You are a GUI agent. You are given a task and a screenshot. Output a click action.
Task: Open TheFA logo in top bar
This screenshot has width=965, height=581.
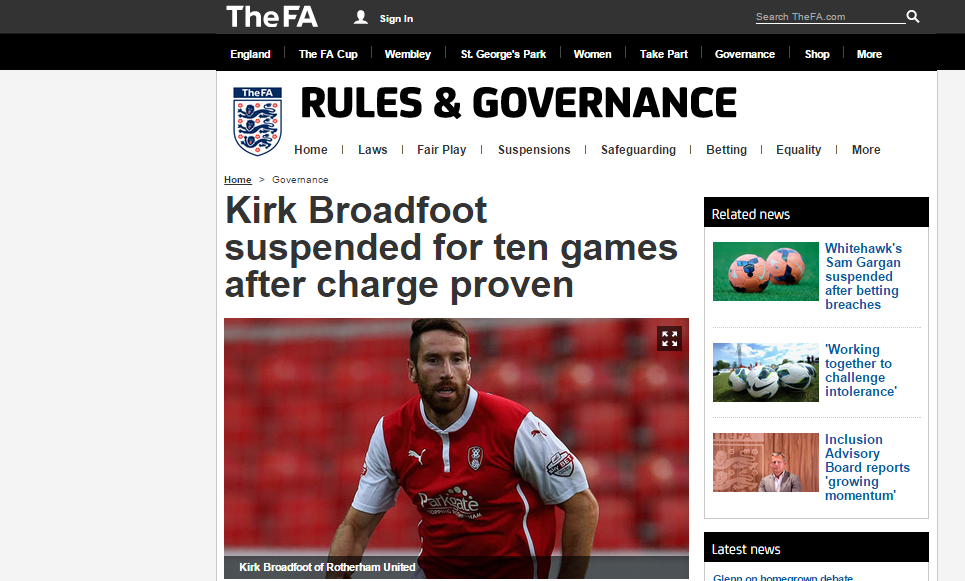coord(272,17)
